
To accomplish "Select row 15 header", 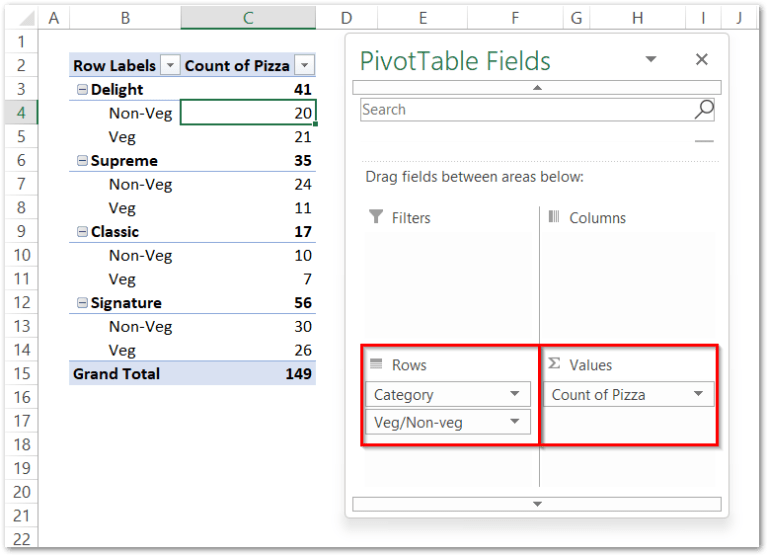I will 21,373.
